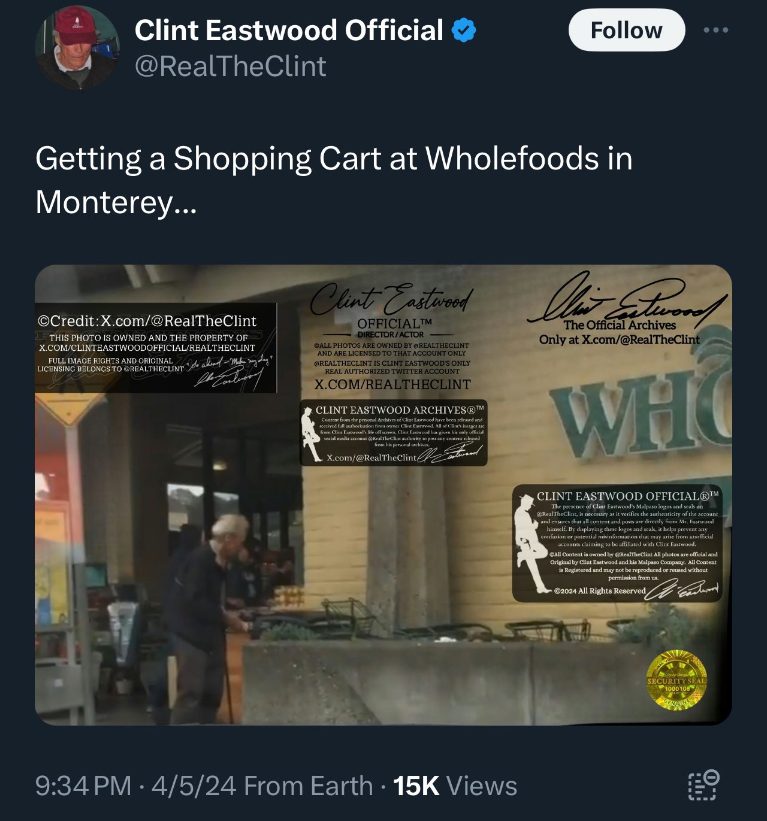Screen dimensions: 767x821
Task: Click the Clint Eastwood Official®™ badge with silhouette
Action: 617,542
